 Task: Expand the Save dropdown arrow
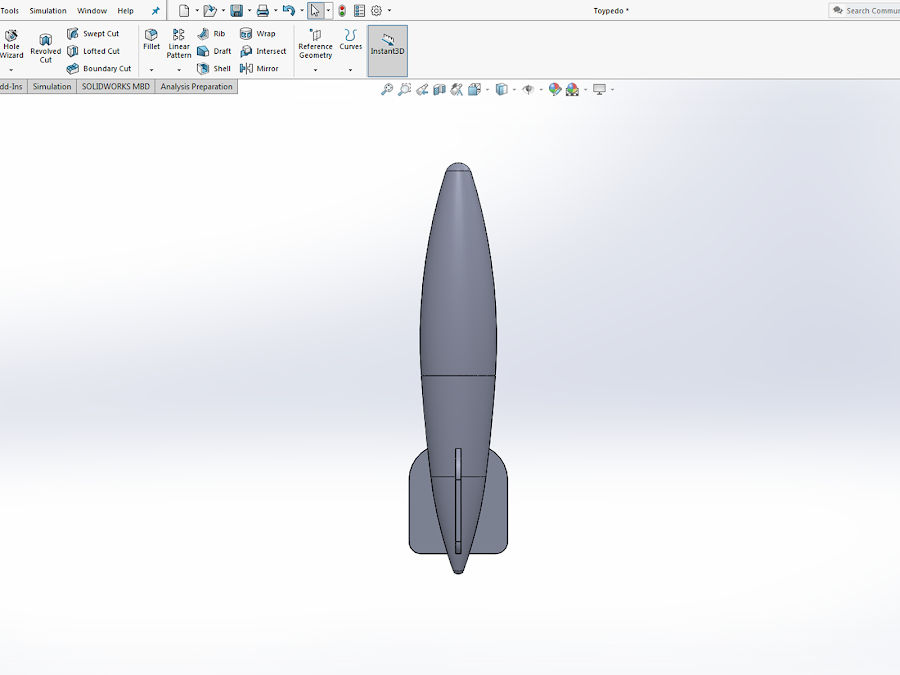tap(249, 10)
